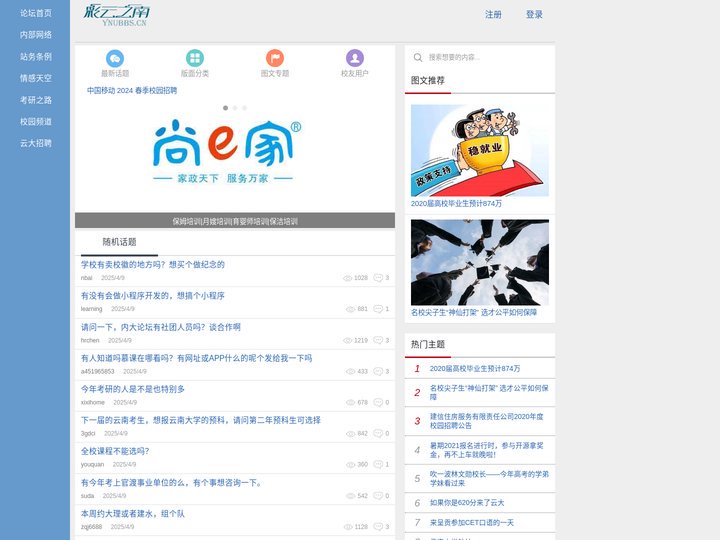Viewport: 720px width, 540px height.
Task: Open the graduation caps photo thumbnail
Action: click(479, 262)
